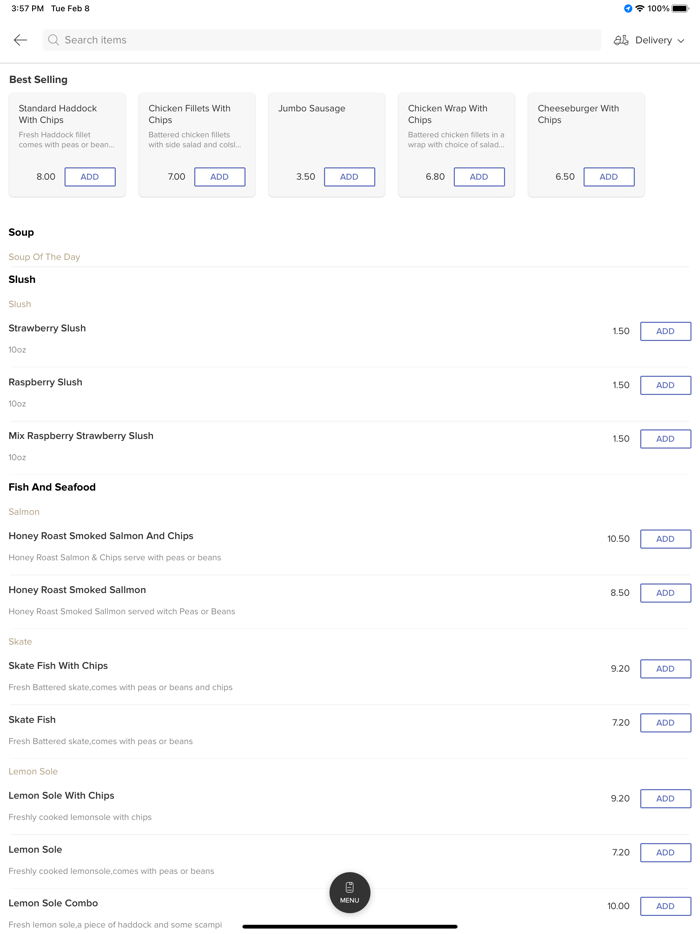
Task: Select the Lemon Sole subcategory label
Action: [x=33, y=772]
